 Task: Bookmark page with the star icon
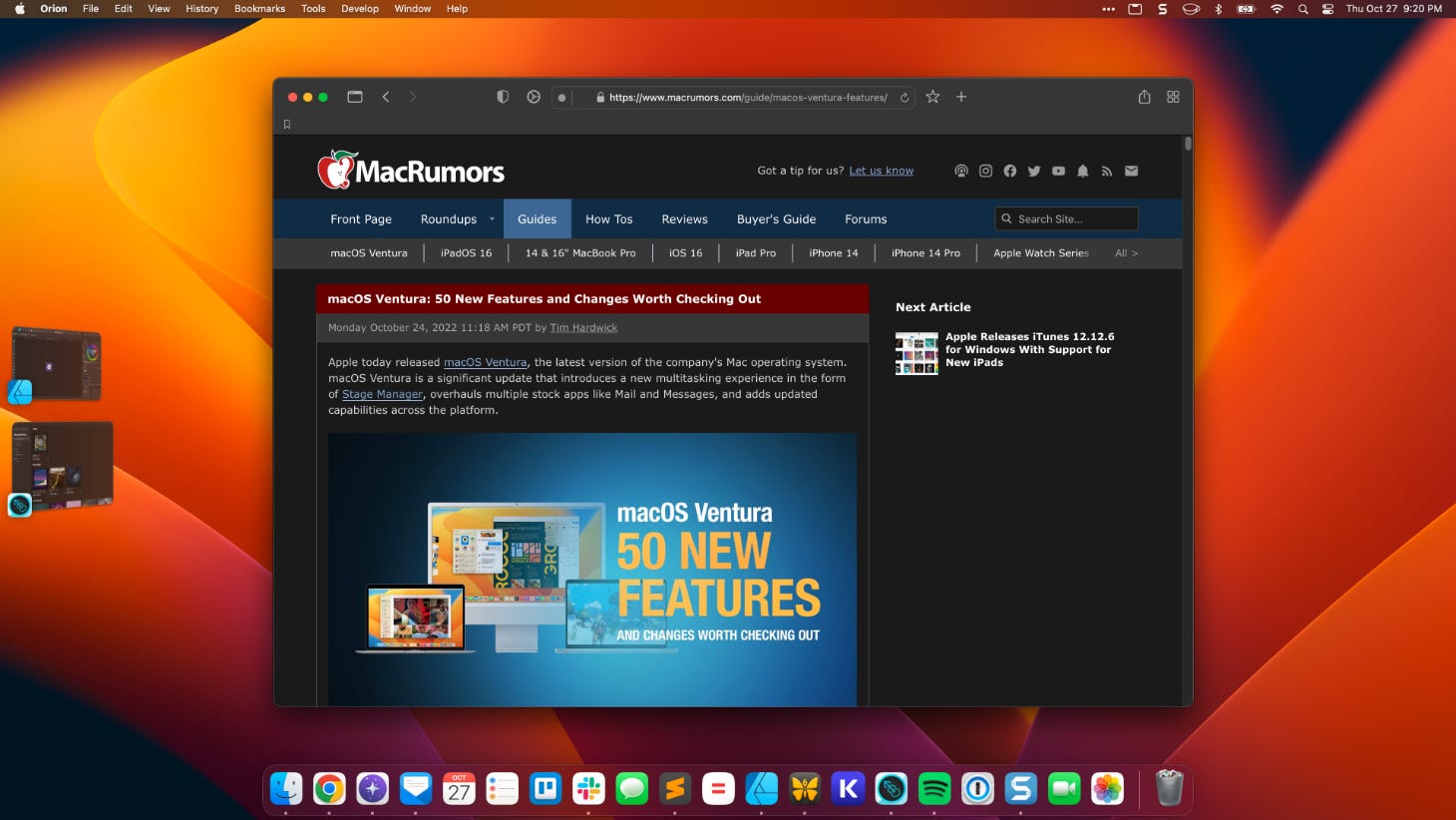click(x=932, y=97)
